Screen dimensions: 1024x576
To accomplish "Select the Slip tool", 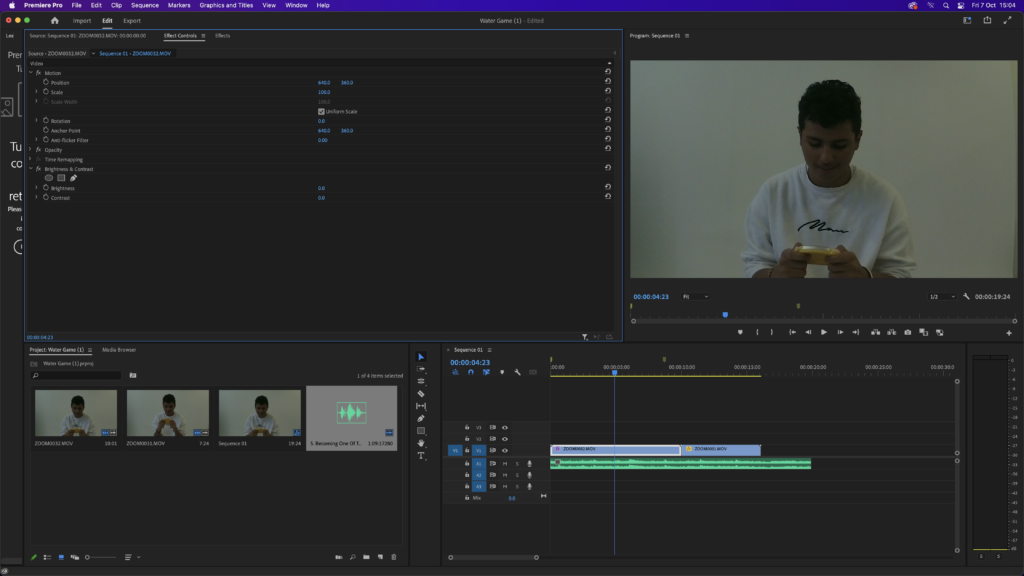I will 421,406.
